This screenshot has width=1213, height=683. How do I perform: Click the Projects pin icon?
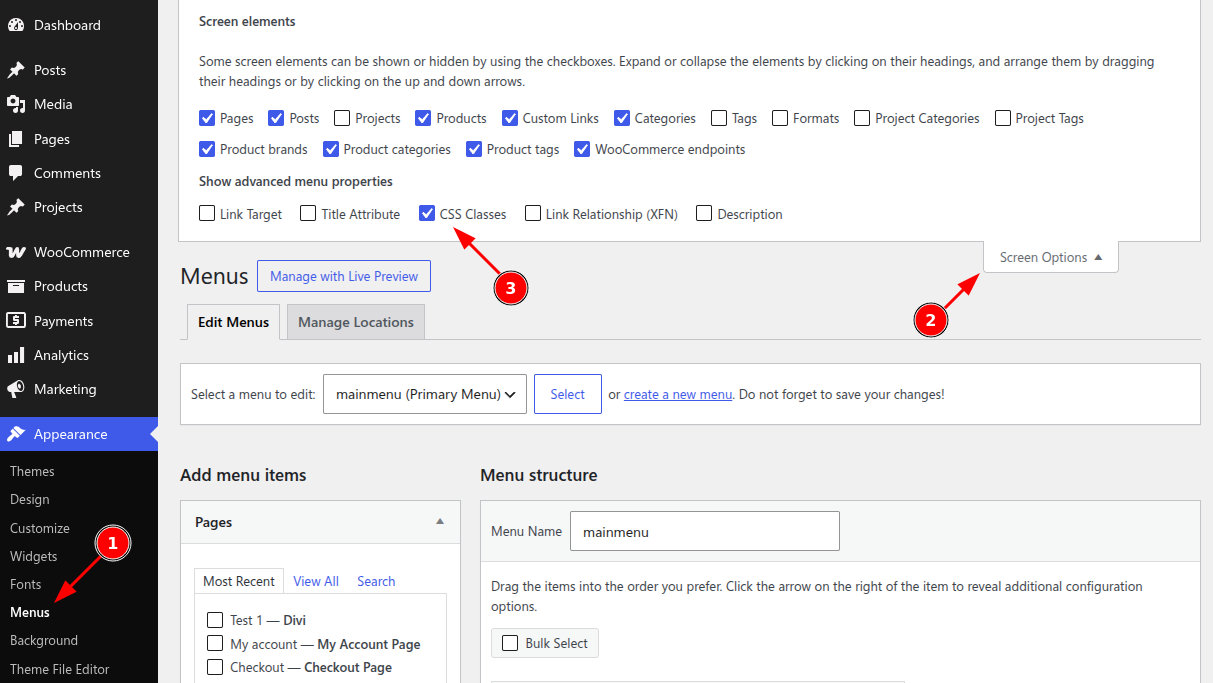click(x=16, y=207)
